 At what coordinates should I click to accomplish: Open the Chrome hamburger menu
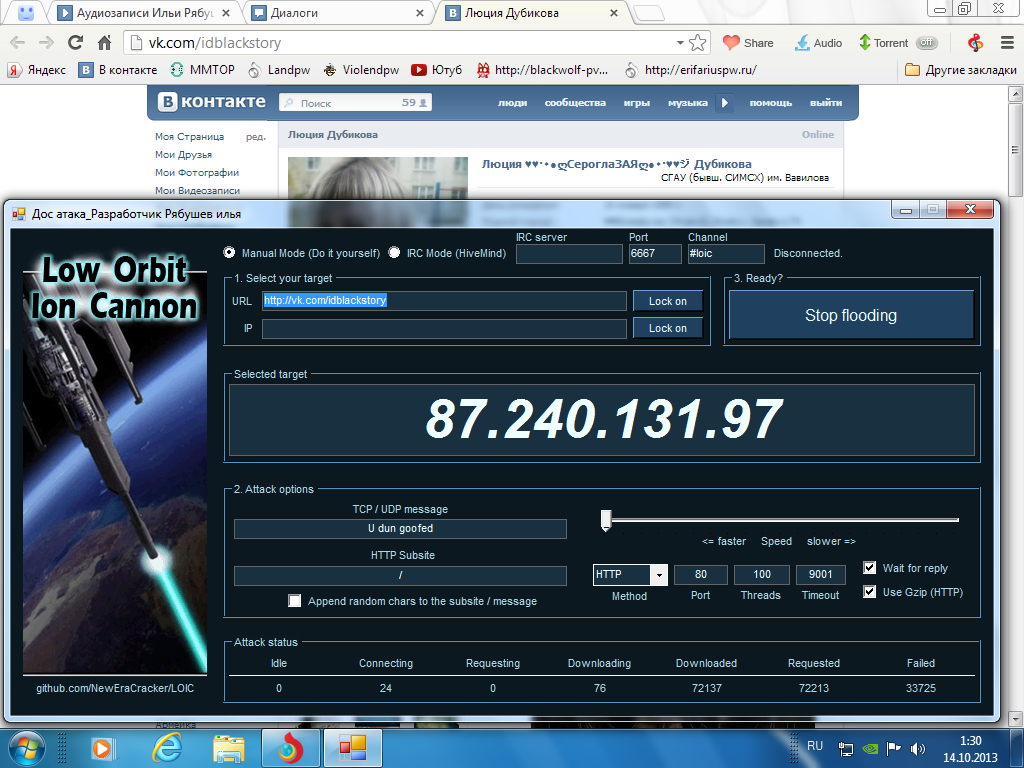(1007, 43)
